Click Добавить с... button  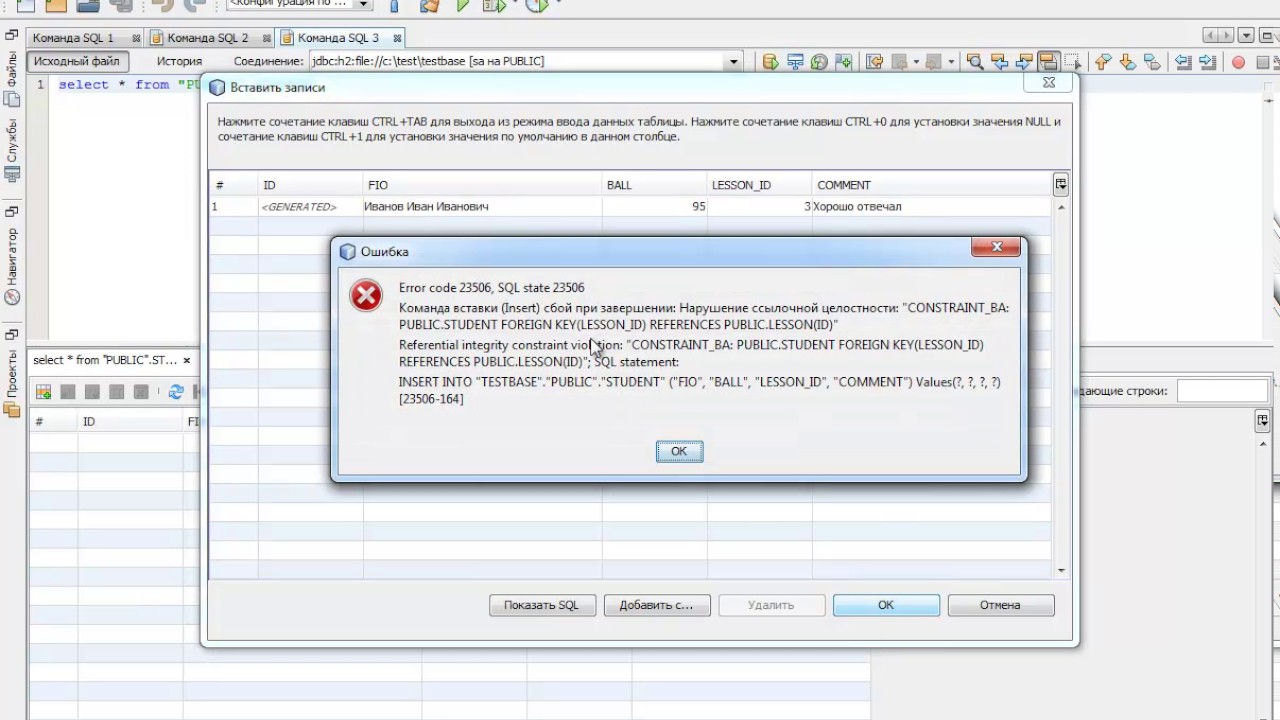pyautogui.click(x=656, y=605)
